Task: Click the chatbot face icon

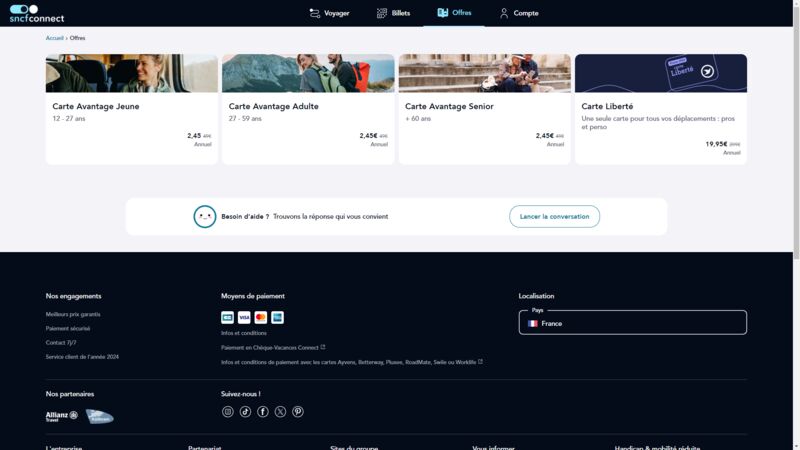Action: click(205, 217)
